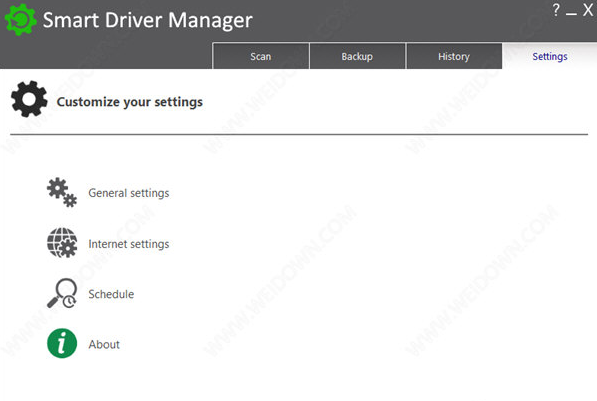Viewport: 597px width, 401px height.
Task: Click the globe-with-gear Internet settings icon
Action: [62, 243]
